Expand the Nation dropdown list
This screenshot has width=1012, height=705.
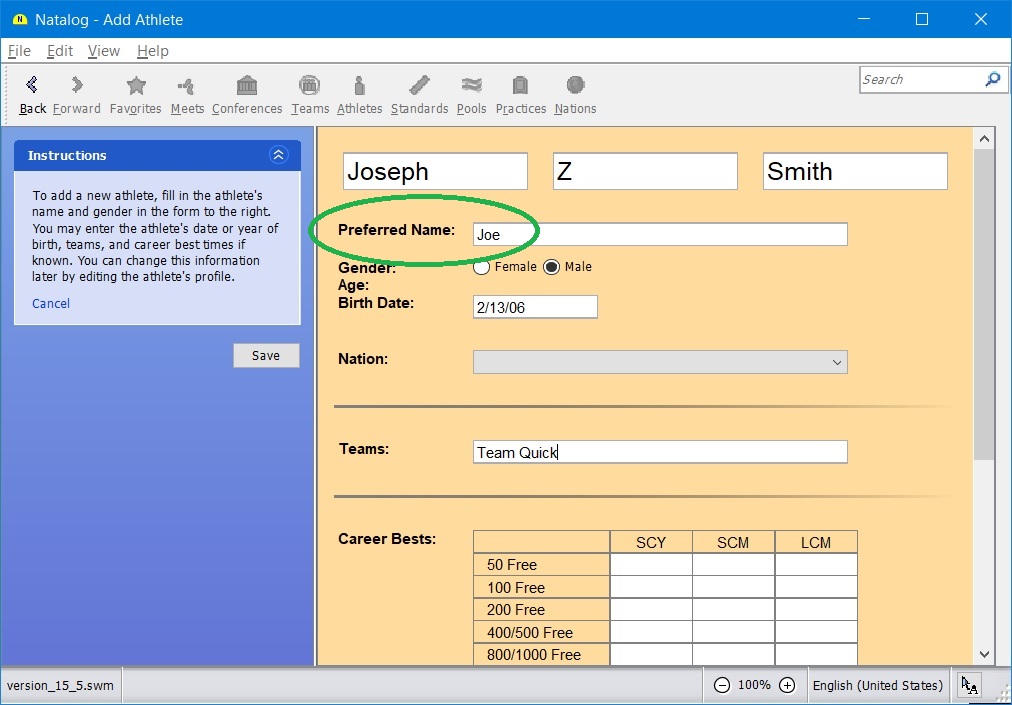(x=837, y=362)
